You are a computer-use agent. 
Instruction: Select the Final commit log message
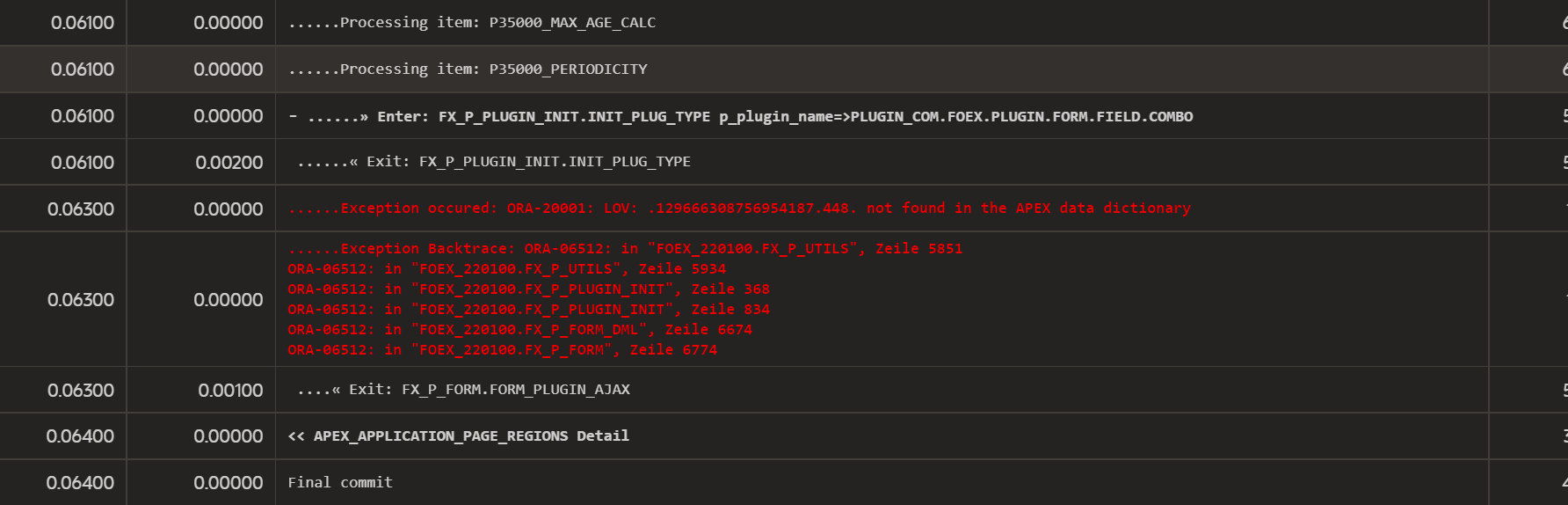[341, 483]
